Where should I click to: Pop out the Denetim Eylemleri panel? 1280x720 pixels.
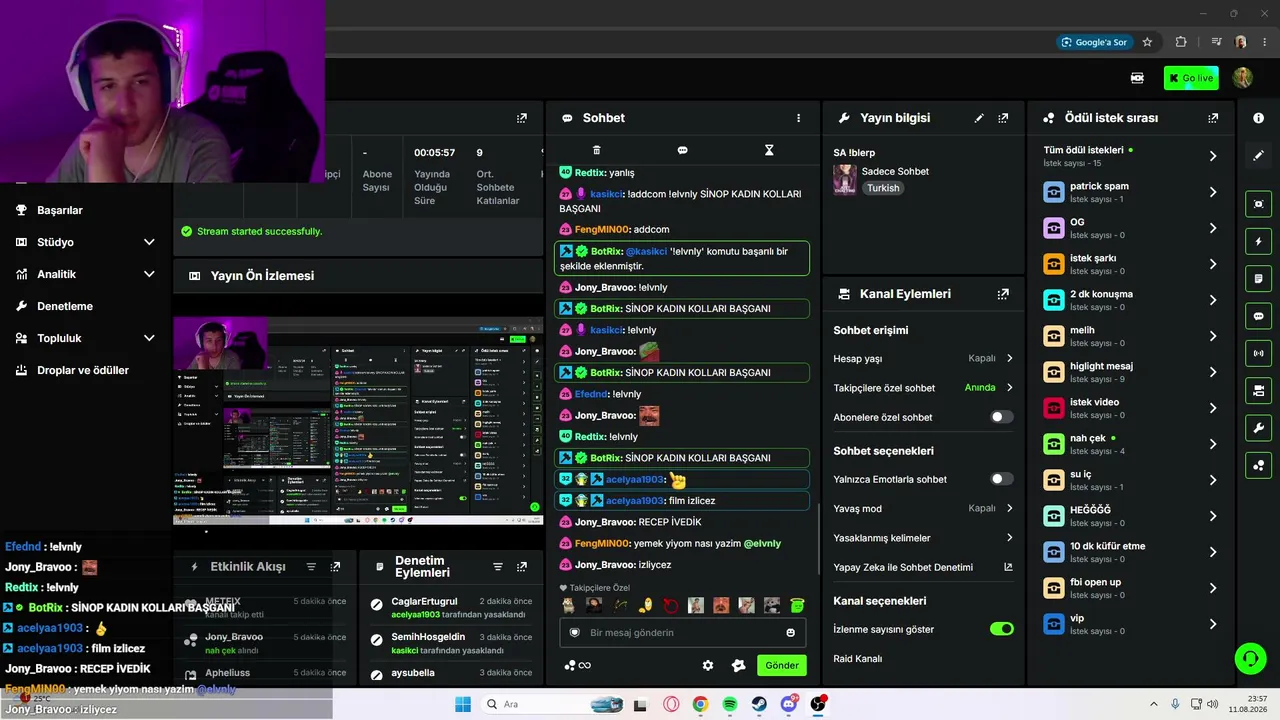[522, 567]
